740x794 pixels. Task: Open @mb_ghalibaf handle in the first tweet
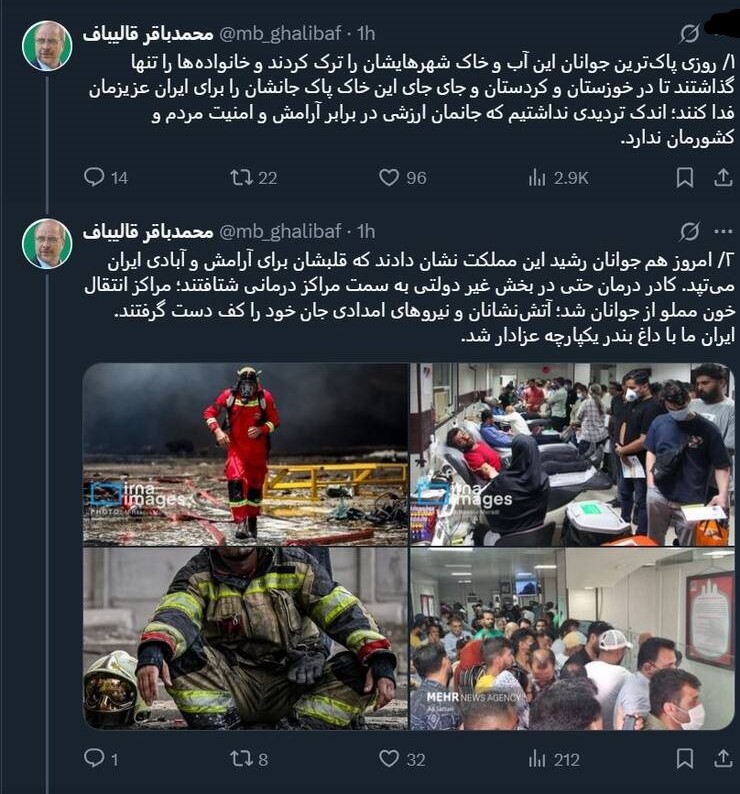(280, 34)
